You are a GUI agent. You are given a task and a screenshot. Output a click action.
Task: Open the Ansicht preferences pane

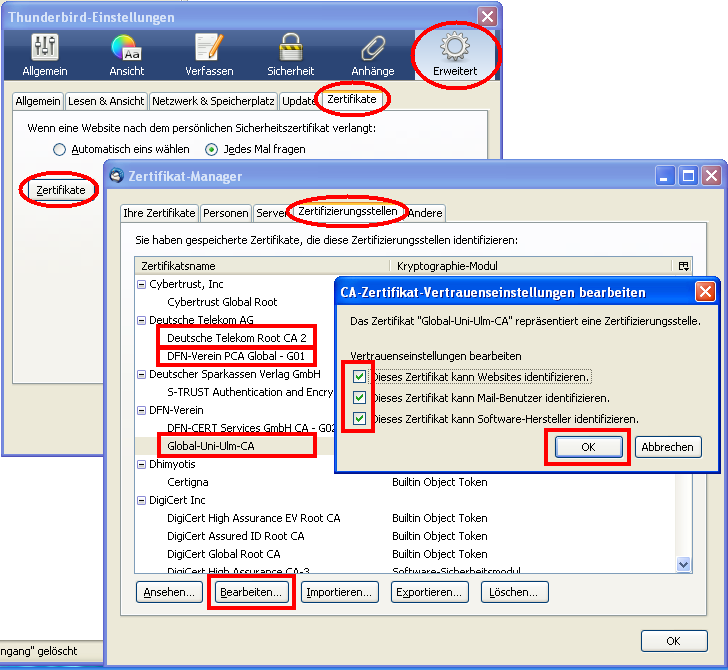(x=126, y=55)
